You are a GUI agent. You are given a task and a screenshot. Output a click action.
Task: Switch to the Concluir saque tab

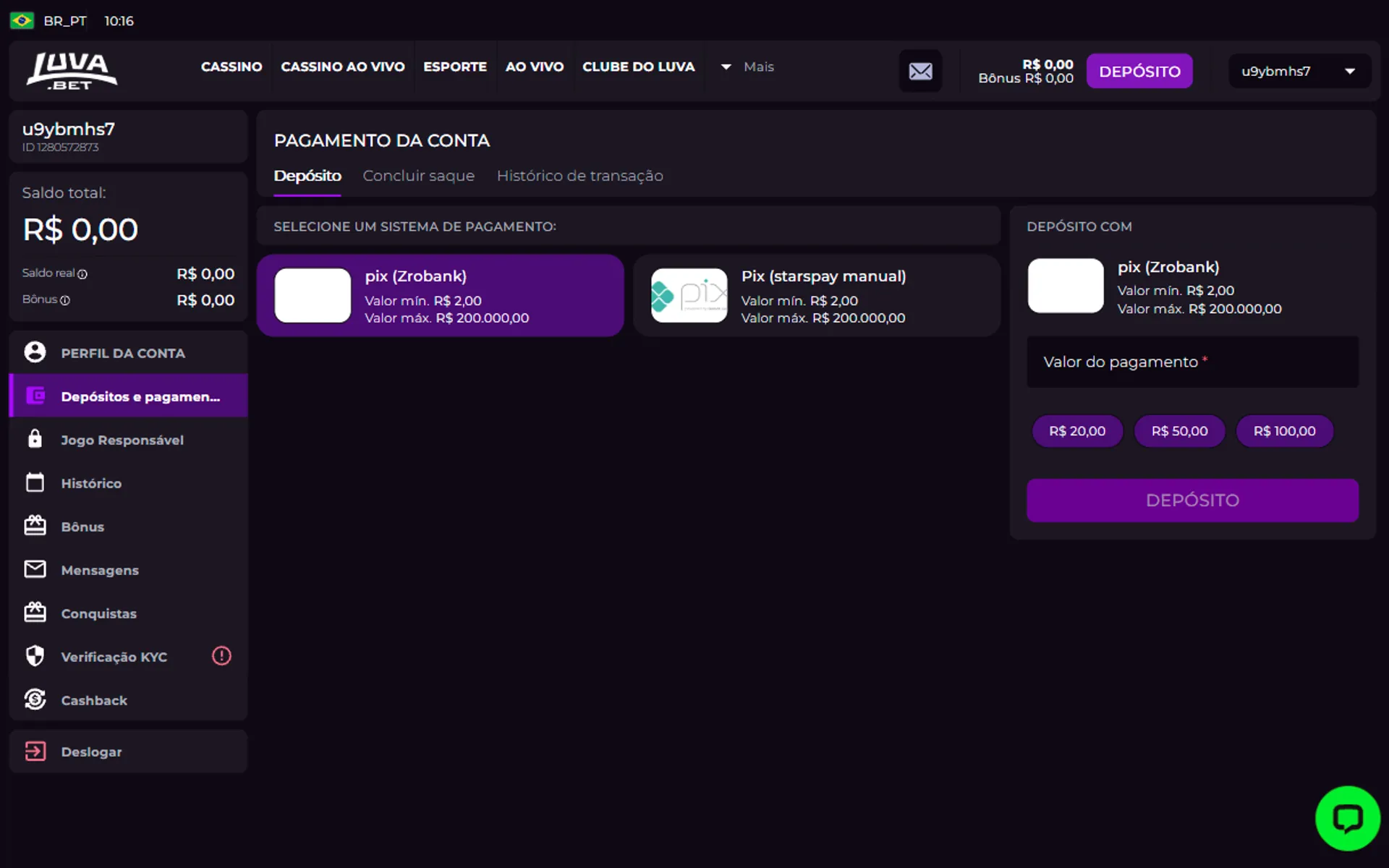pyautogui.click(x=418, y=176)
